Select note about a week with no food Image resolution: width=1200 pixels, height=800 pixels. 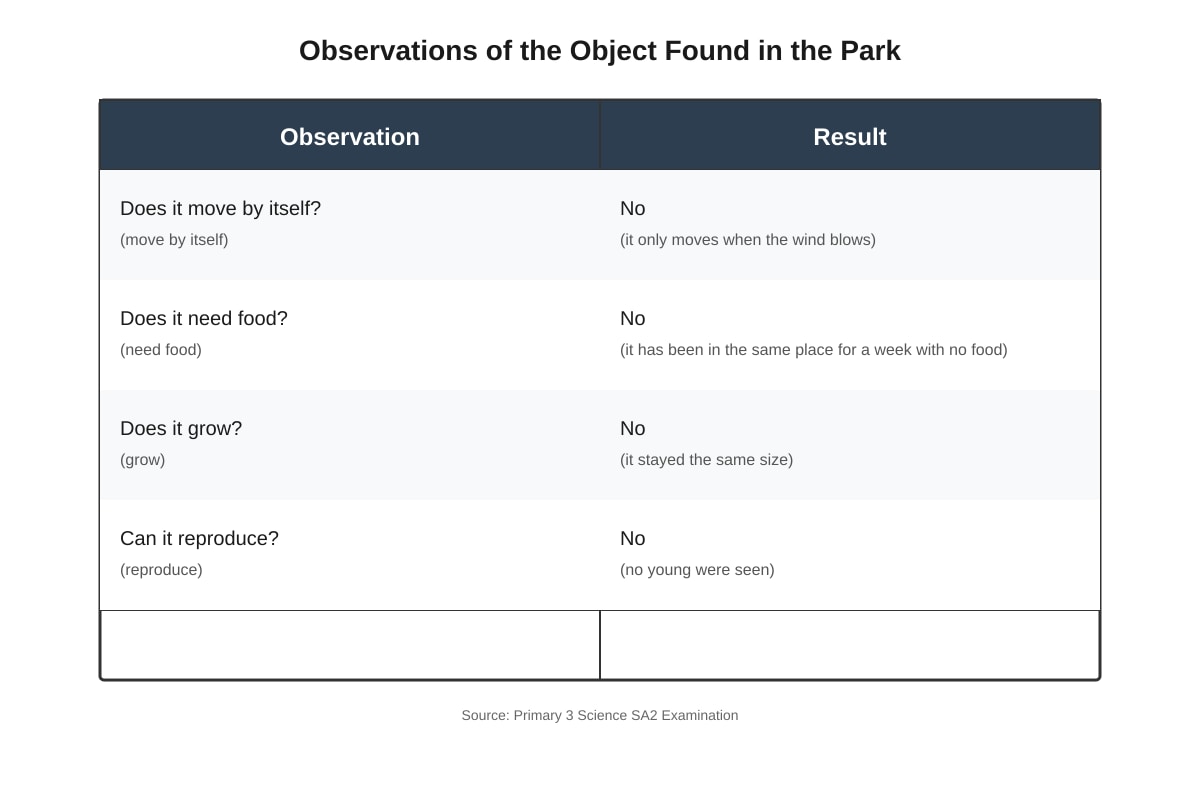(x=814, y=350)
